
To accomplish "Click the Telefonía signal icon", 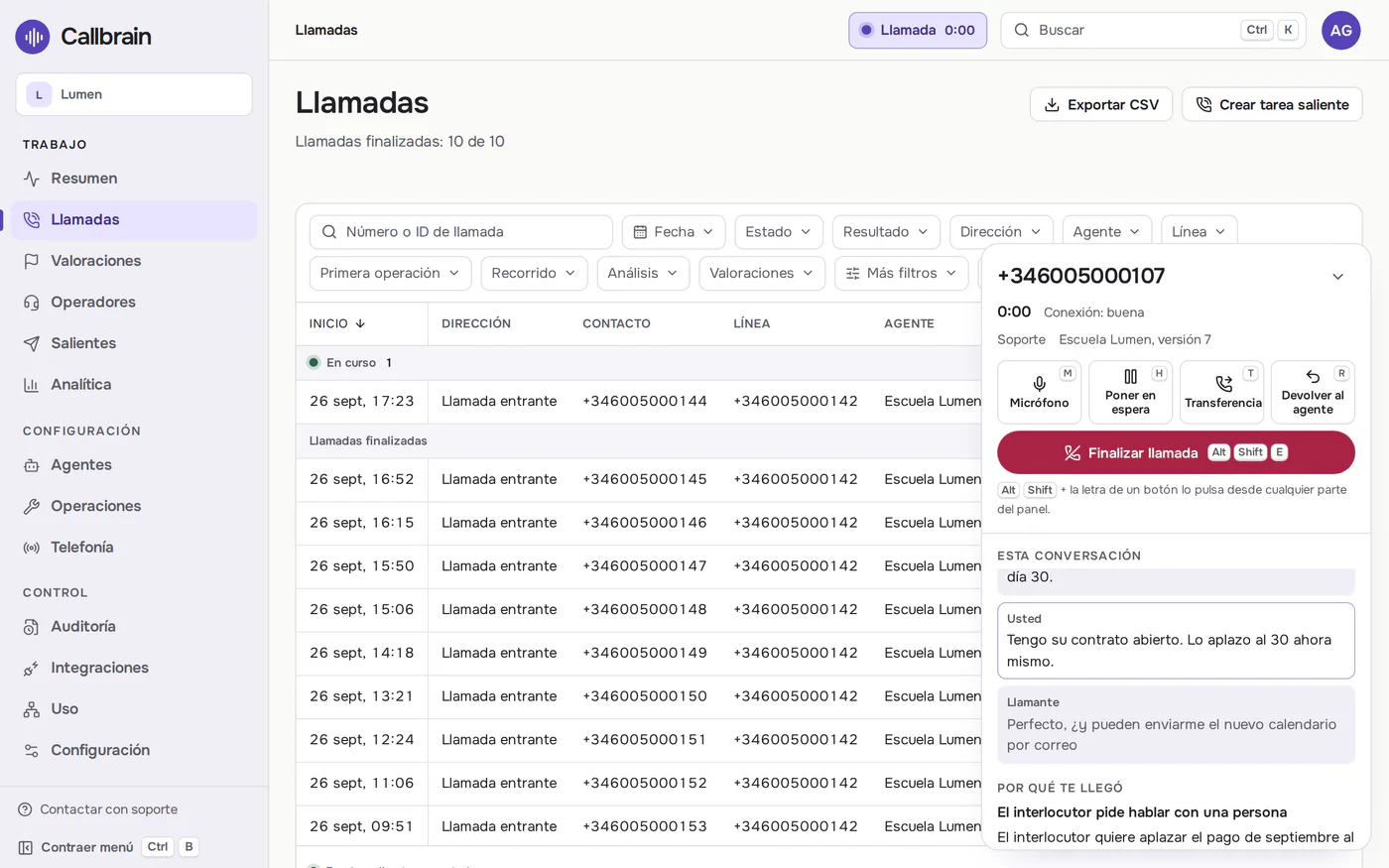I will pyautogui.click(x=32, y=548).
